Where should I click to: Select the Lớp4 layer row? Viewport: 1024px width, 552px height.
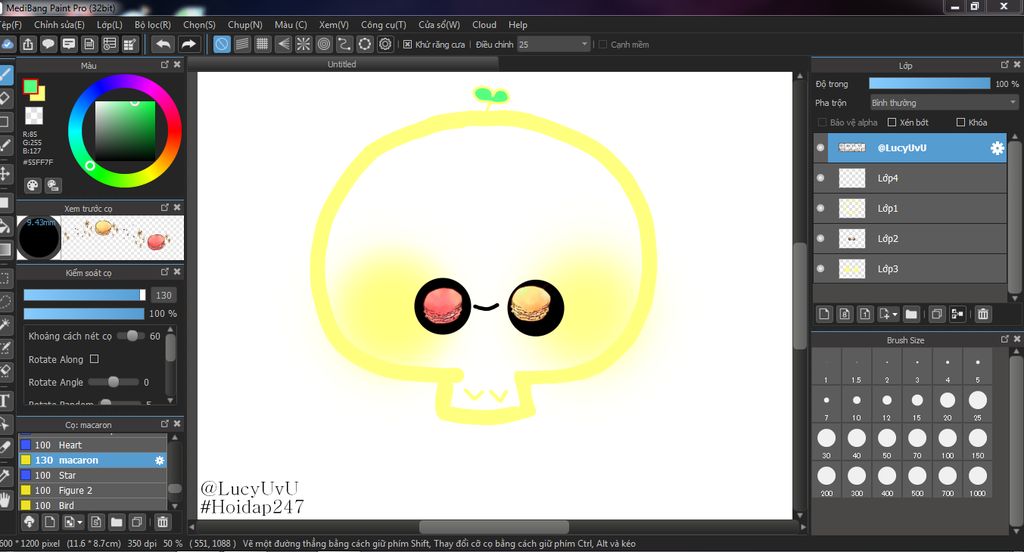pyautogui.click(x=910, y=178)
